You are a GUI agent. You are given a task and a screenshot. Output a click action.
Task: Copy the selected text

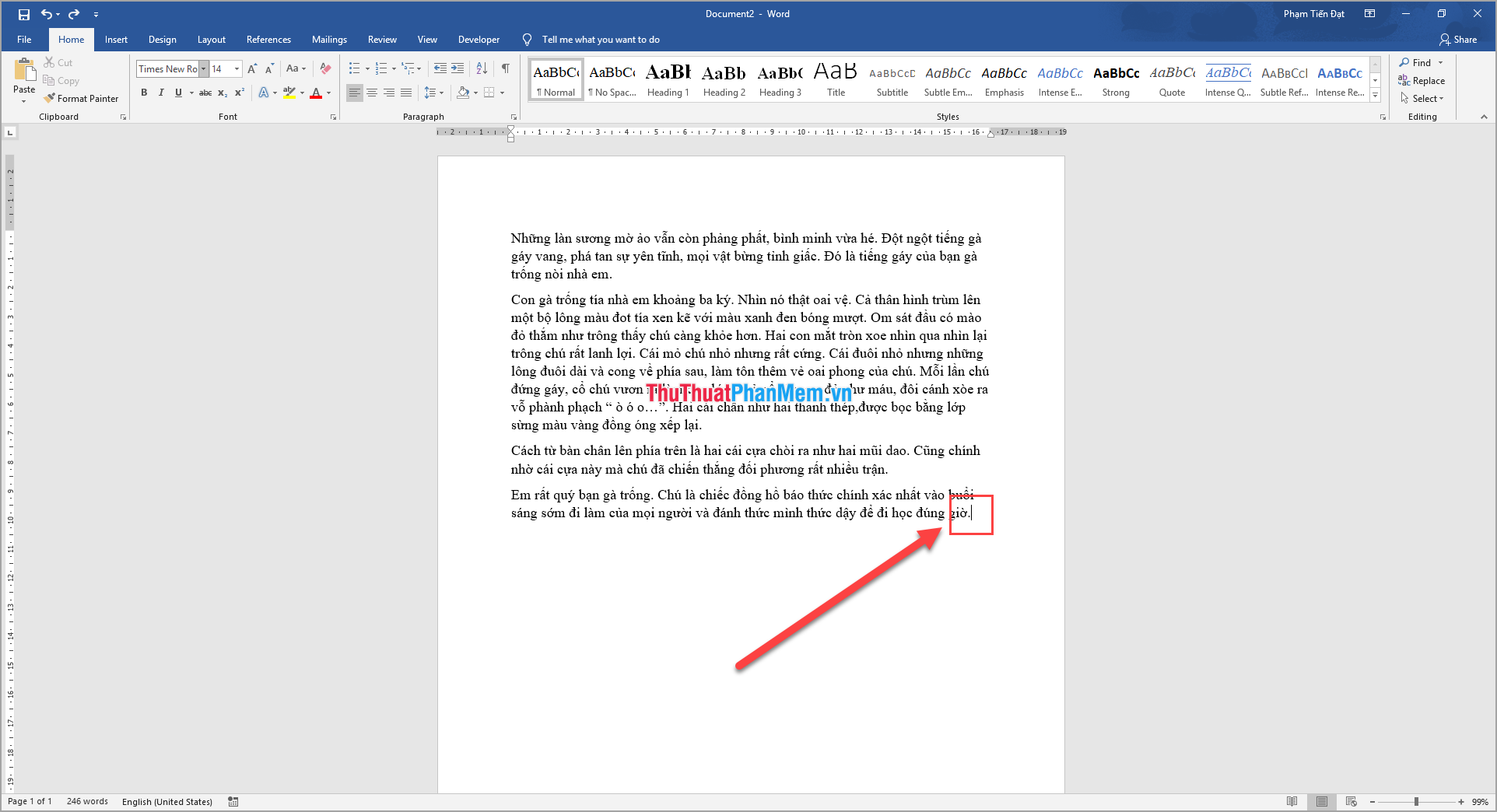coord(61,80)
